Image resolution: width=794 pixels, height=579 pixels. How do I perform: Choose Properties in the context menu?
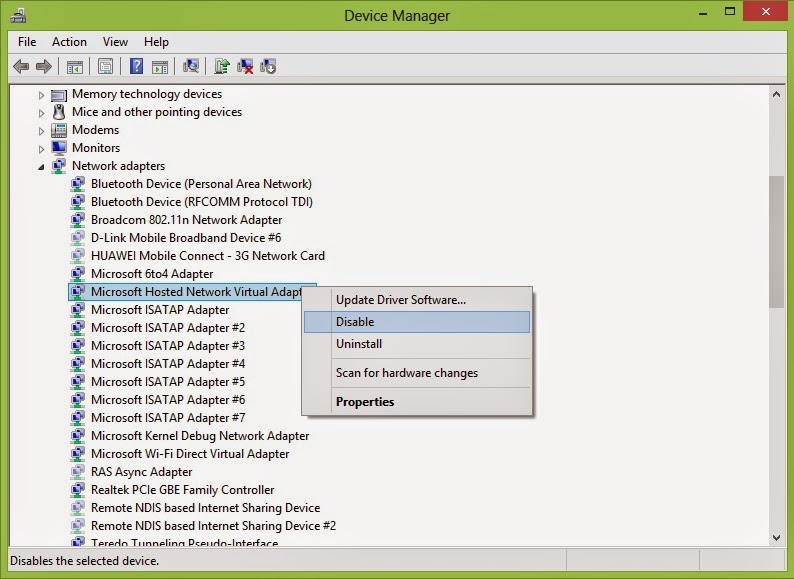click(x=417, y=402)
